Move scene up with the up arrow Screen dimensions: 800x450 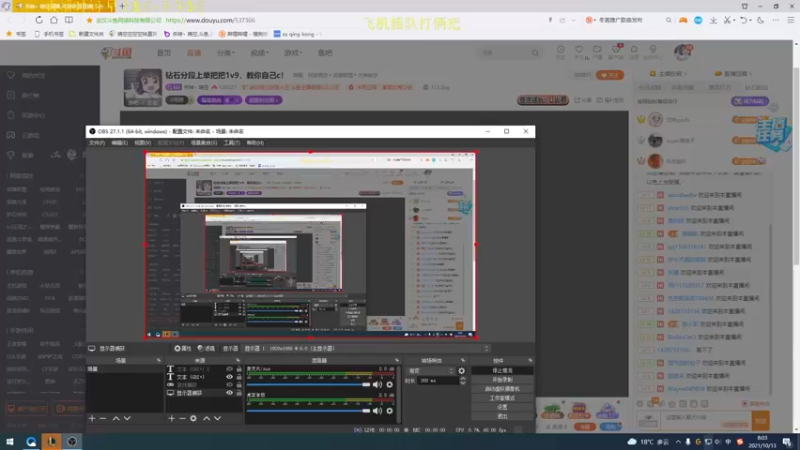coord(116,418)
